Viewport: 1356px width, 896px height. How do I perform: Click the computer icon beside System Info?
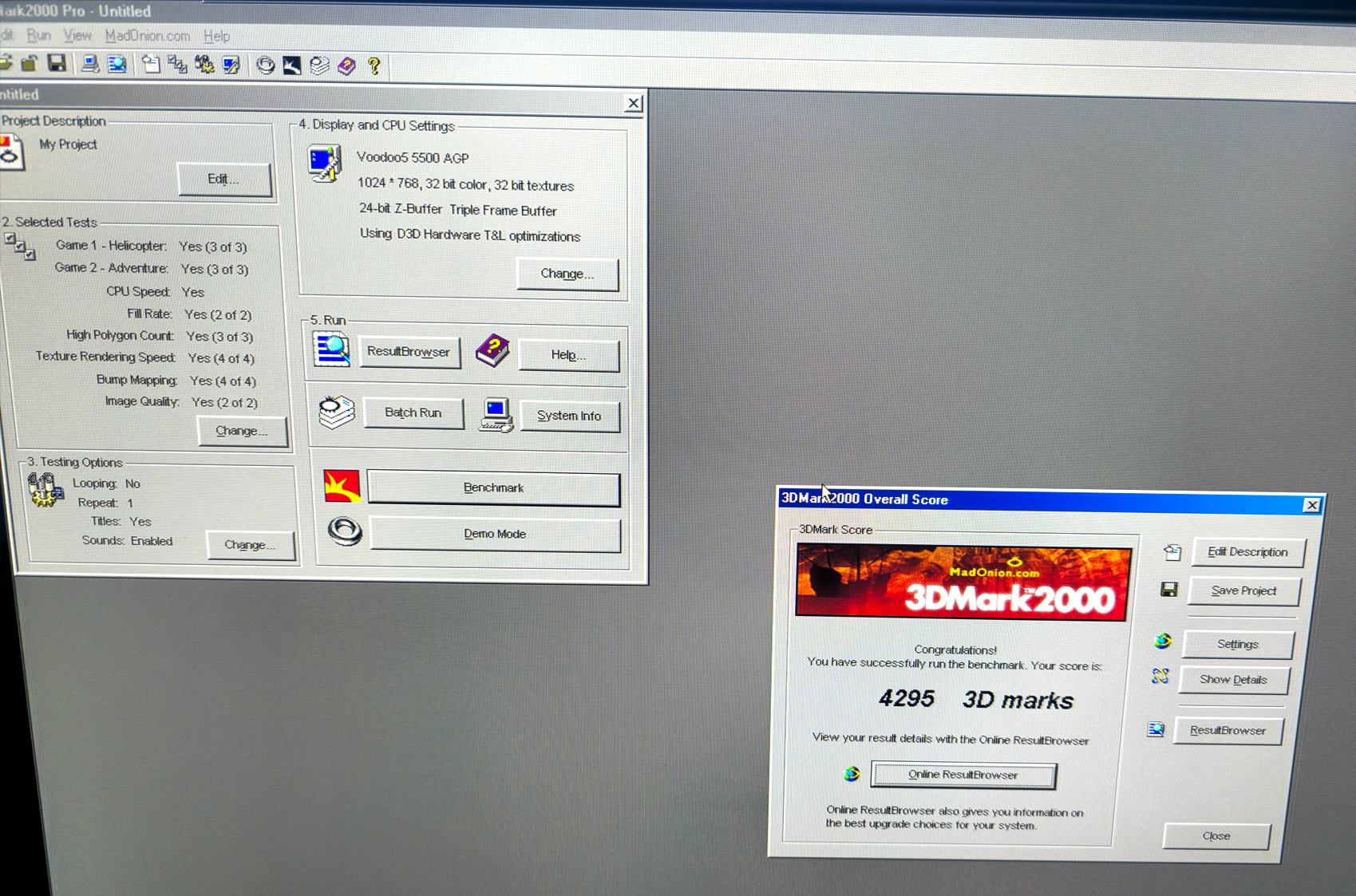[x=496, y=415]
